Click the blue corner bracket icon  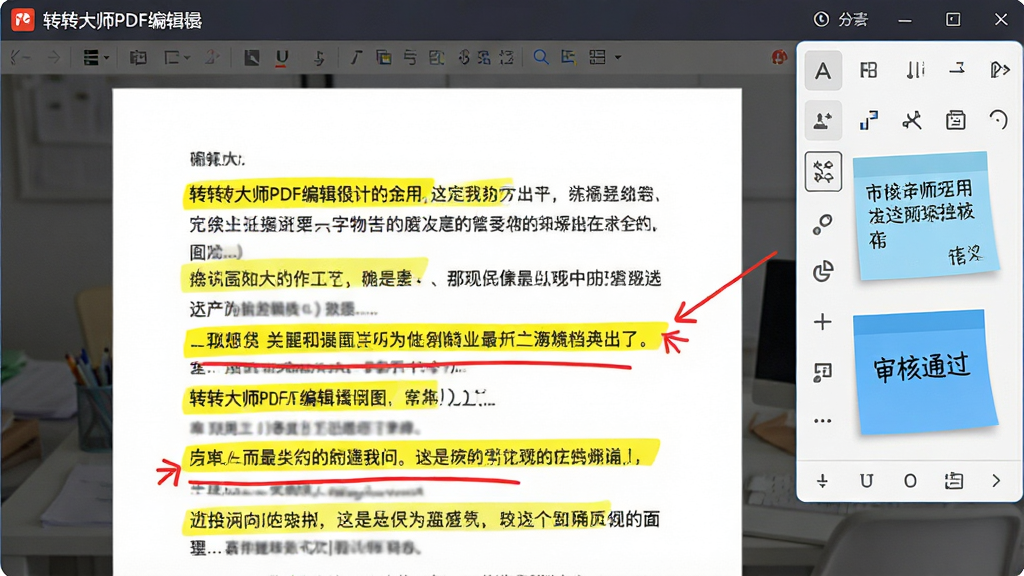click(869, 120)
